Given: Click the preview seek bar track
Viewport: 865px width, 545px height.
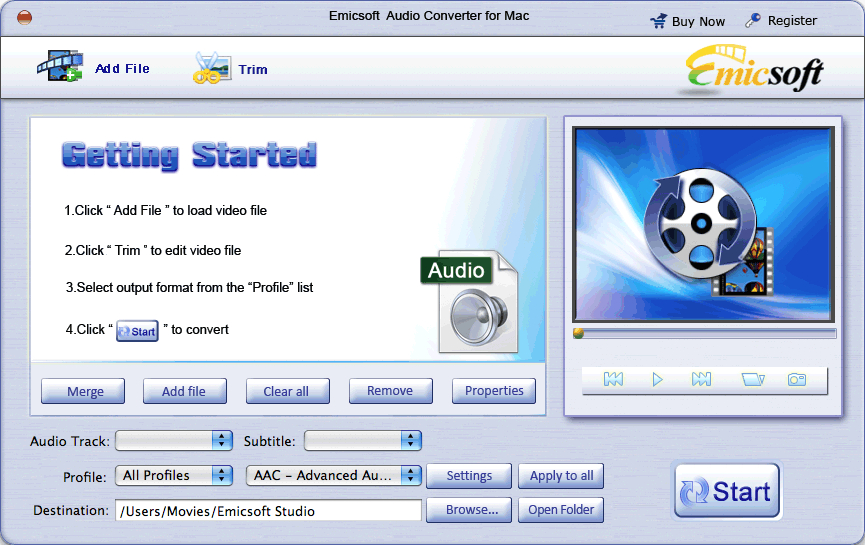Looking at the screenshot, I should [x=705, y=333].
